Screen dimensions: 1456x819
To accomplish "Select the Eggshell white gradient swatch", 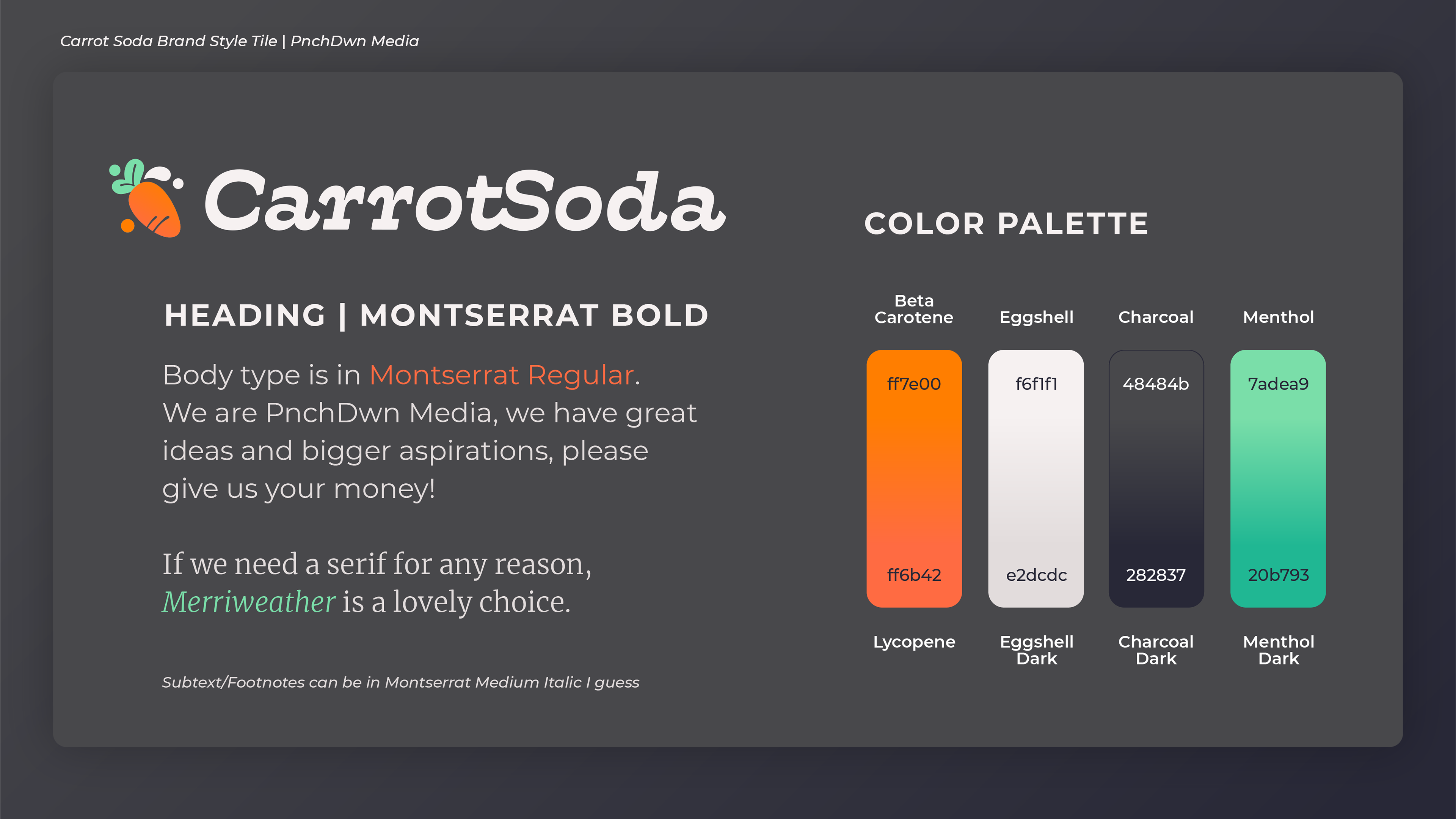I will point(1036,478).
